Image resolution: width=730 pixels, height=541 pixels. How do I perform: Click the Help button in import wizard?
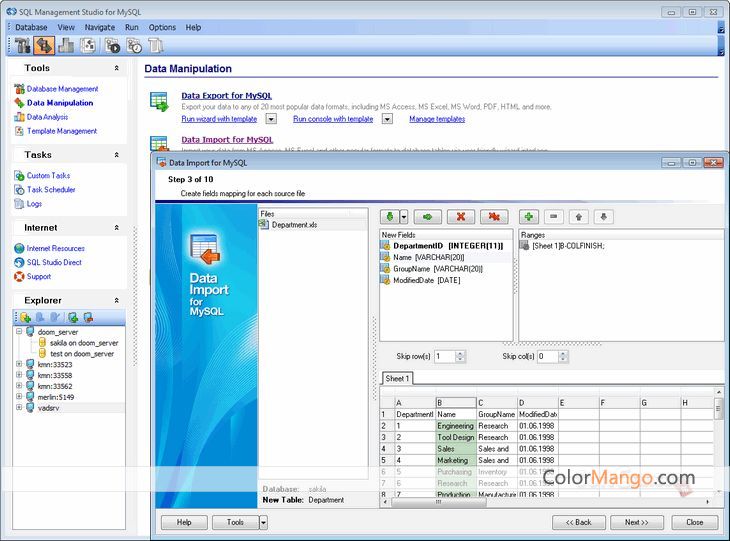tap(184, 522)
